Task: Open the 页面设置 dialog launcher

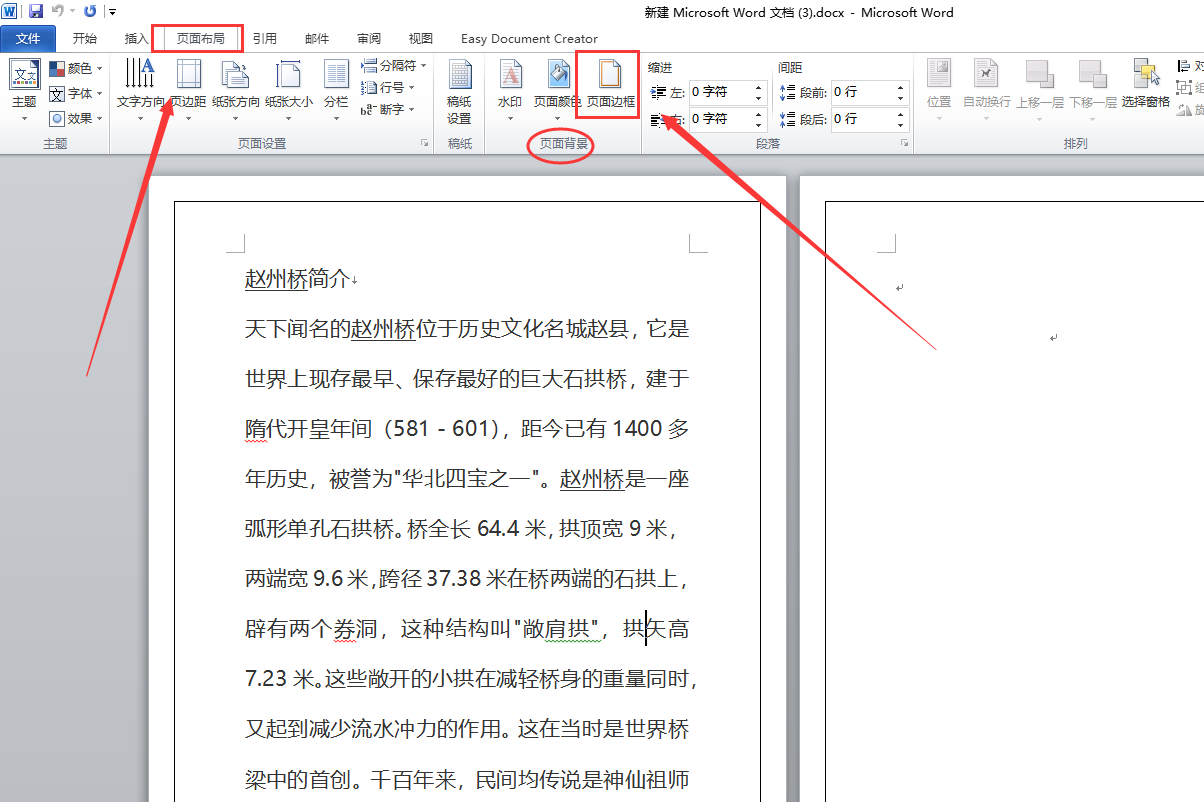Action: point(425,144)
